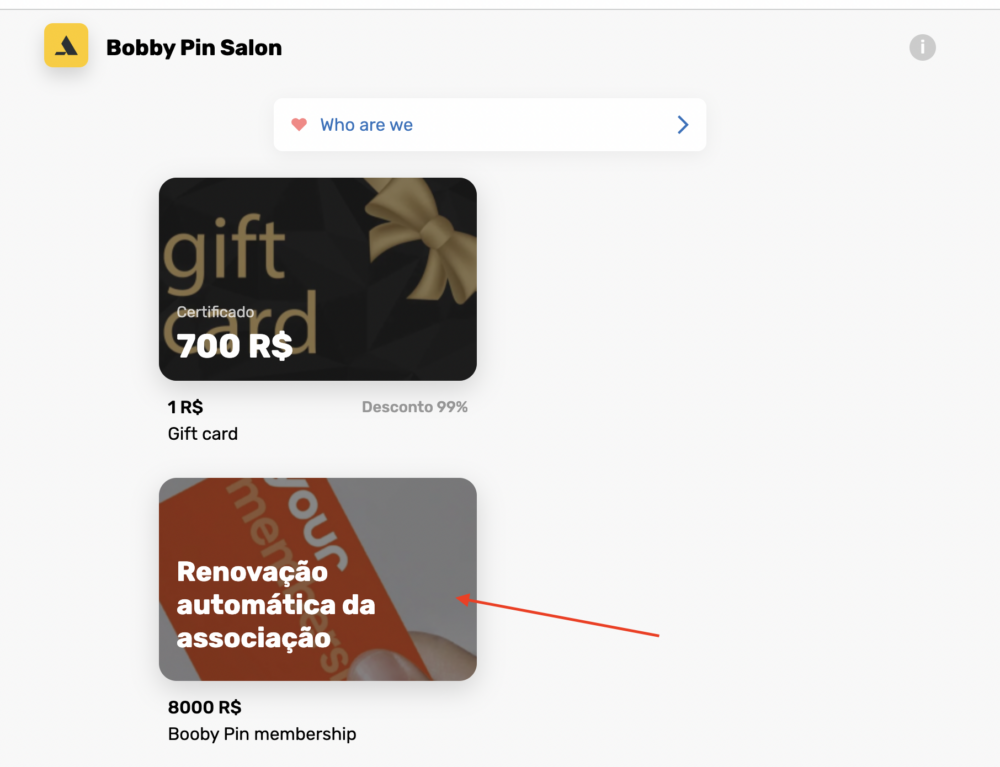The height and width of the screenshot is (767, 1000).
Task: Open the "Gift card" product name
Action: pyautogui.click(x=203, y=434)
